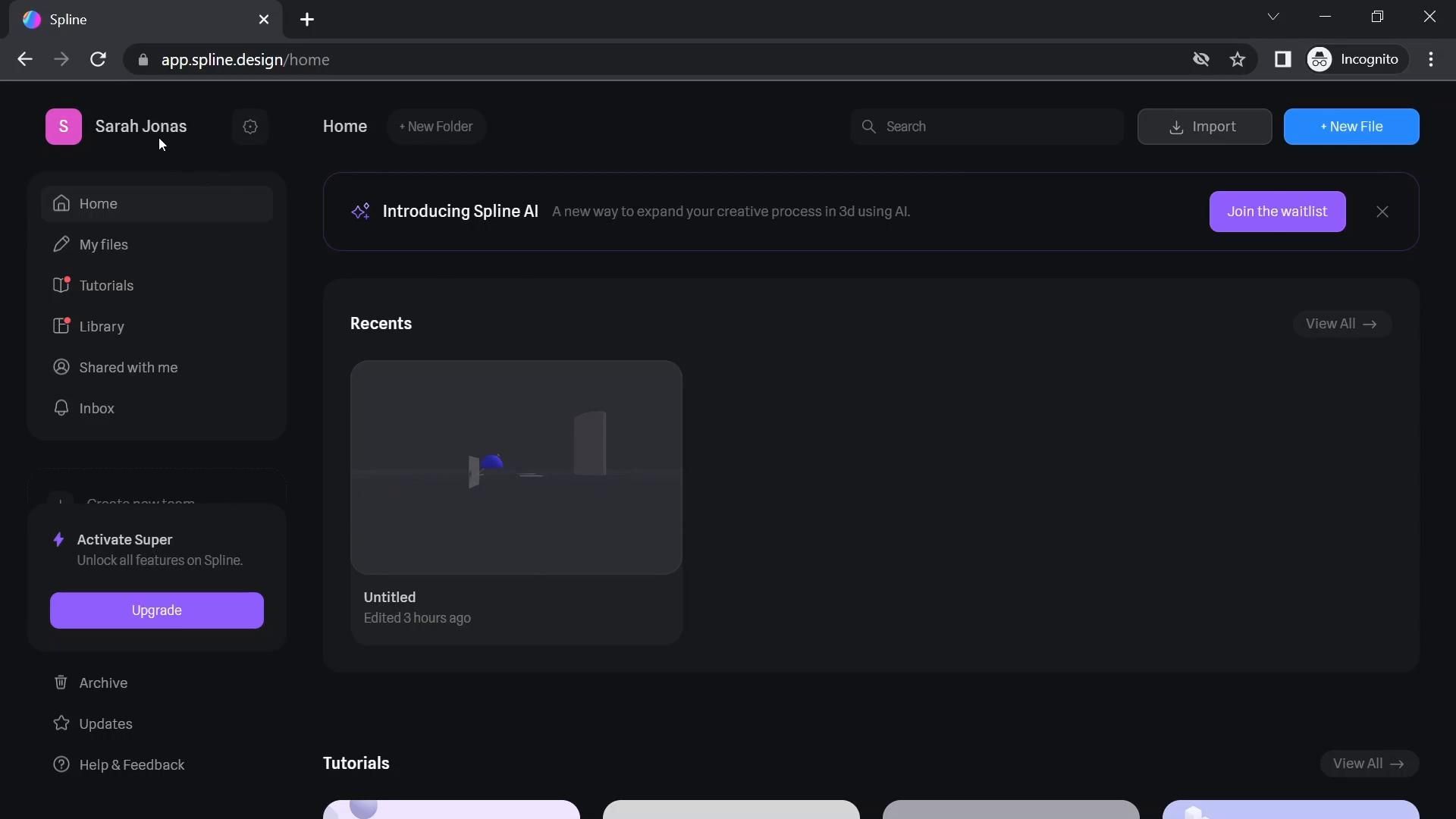Image resolution: width=1456 pixels, height=819 pixels.
Task: Open Sarah Jonas account menu
Action: coord(140,127)
